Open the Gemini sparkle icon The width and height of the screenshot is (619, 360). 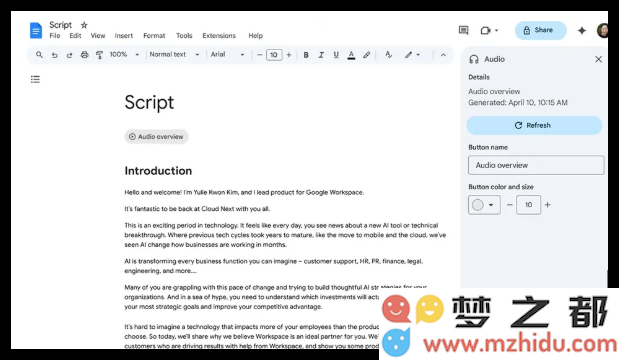(x=581, y=30)
